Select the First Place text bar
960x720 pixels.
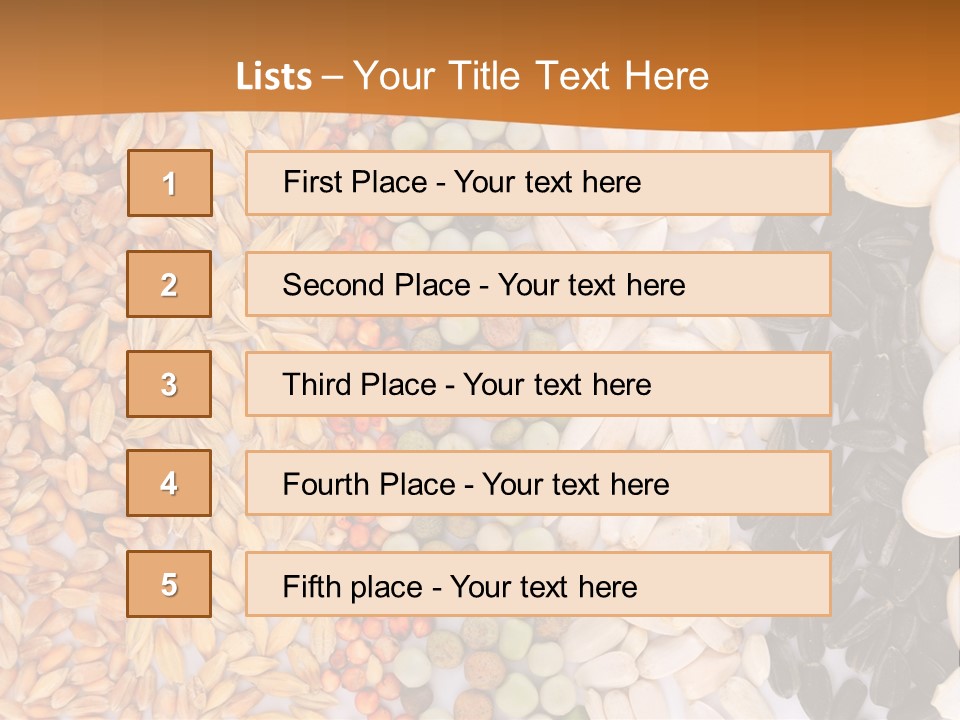coord(538,183)
